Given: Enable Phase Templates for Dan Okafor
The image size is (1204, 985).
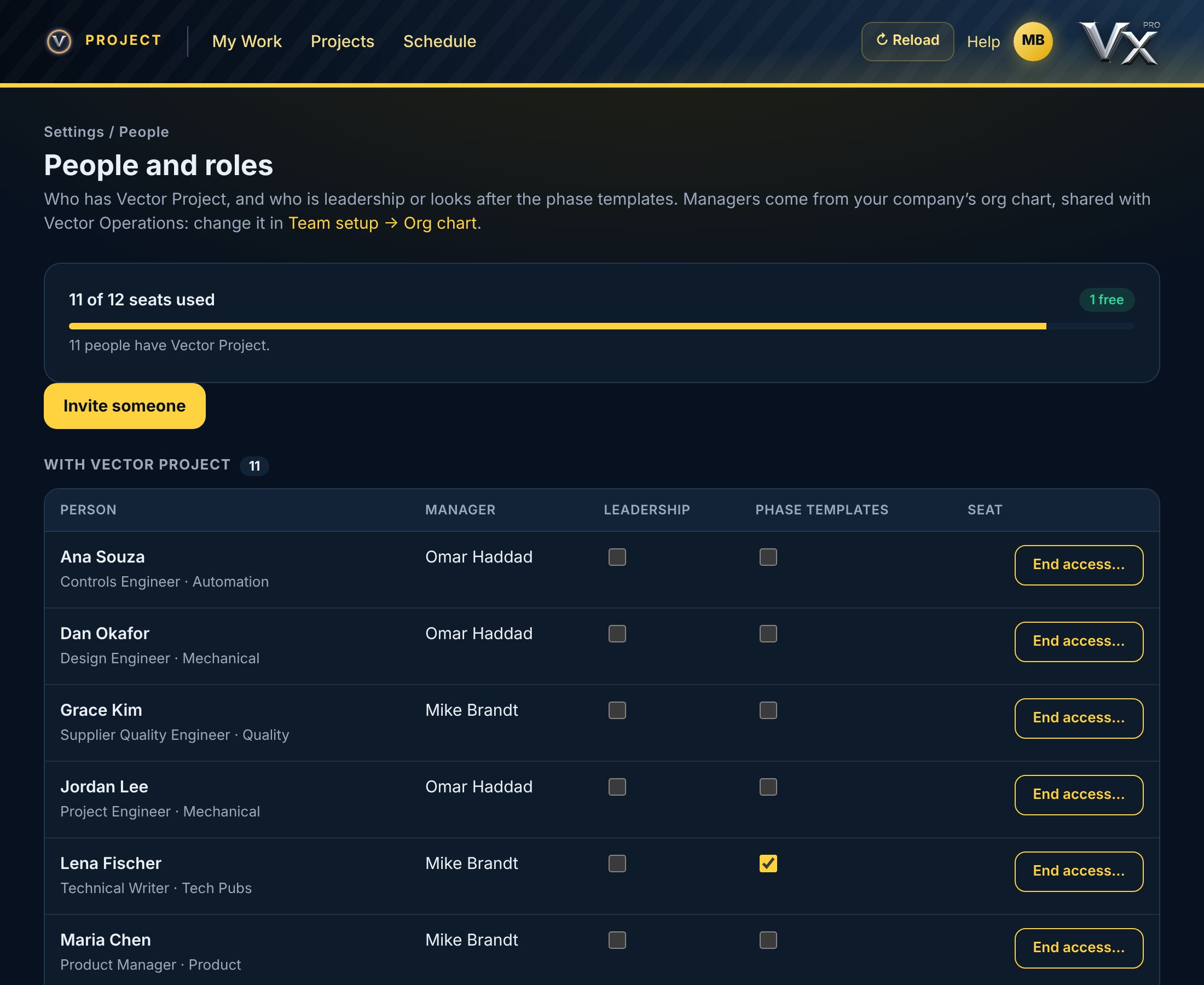Looking at the screenshot, I should 768,633.
